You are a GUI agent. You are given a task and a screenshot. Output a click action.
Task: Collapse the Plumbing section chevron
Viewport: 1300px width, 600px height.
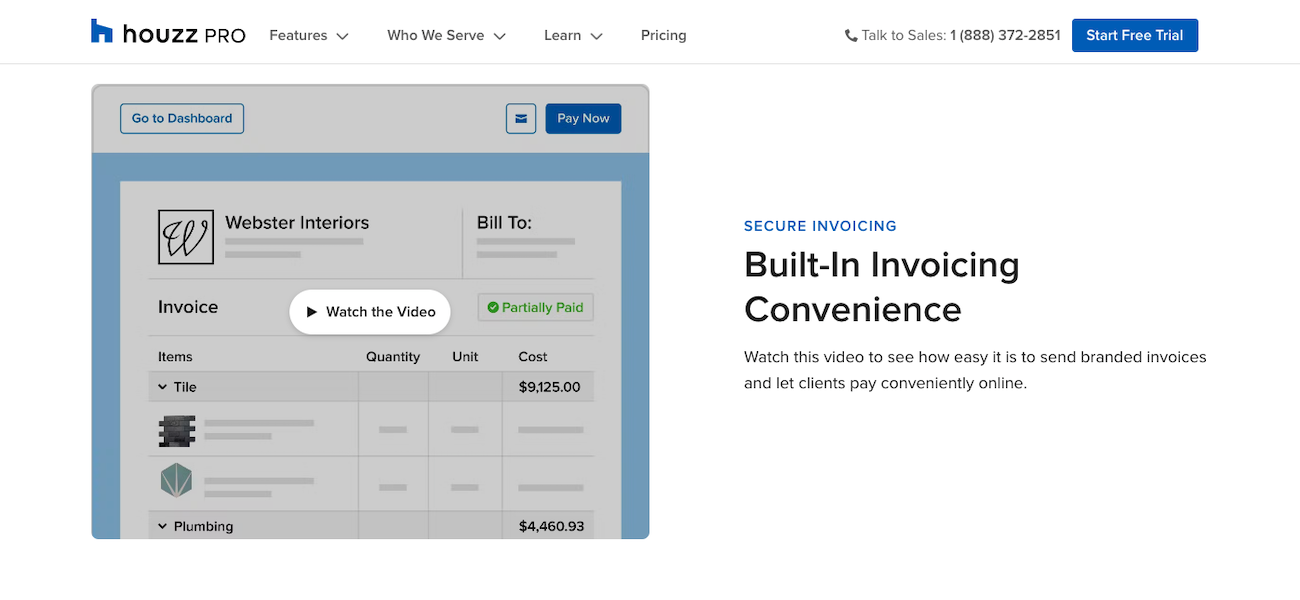click(x=163, y=526)
